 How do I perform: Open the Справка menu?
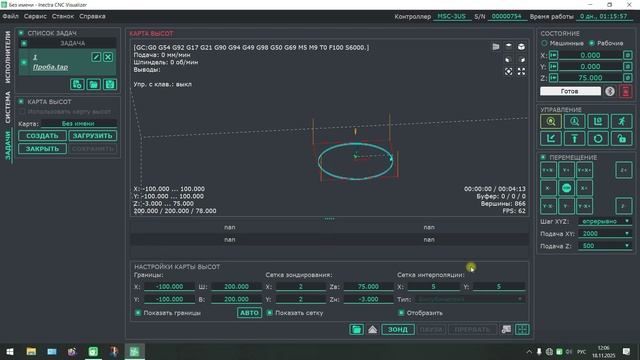pyautogui.click(x=92, y=16)
